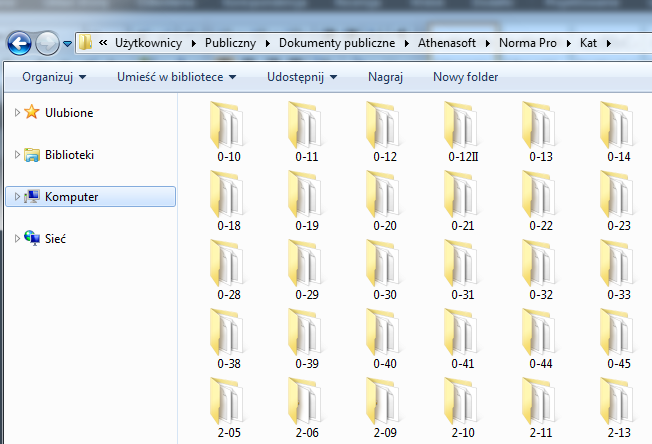The height and width of the screenshot is (444, 652).
Task: Click the Nowy folder button
Action: point(465,77)
